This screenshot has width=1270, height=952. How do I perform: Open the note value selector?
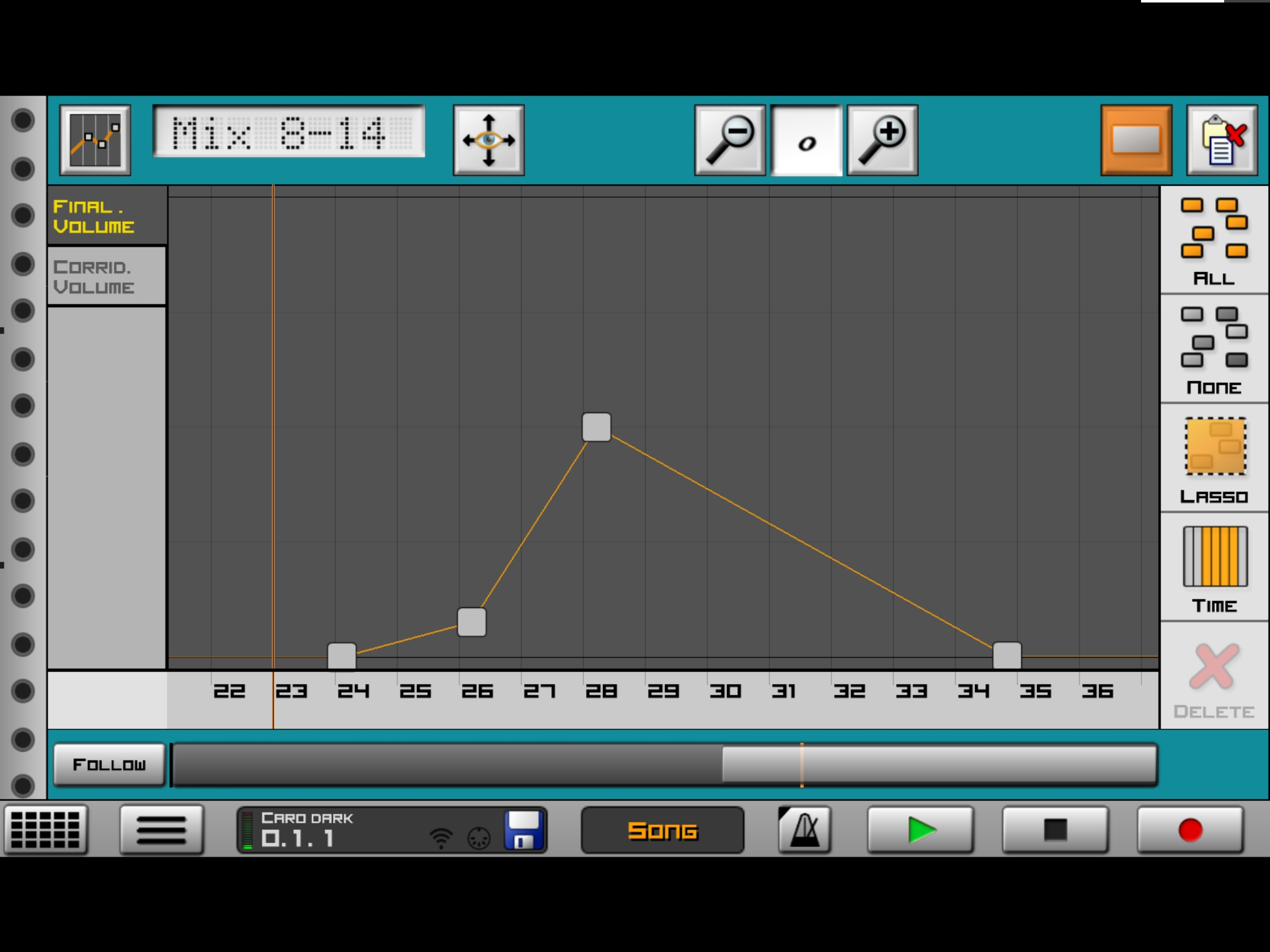click(806, 141)
